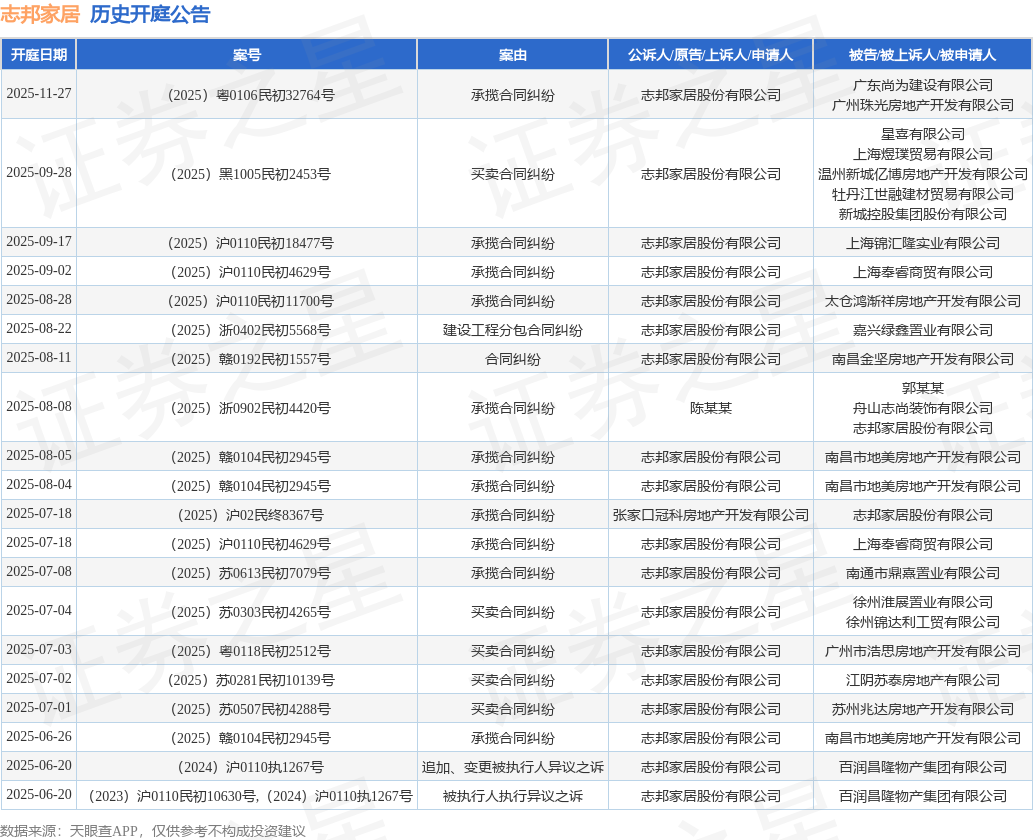This screenshot has height=840, width=1033.
Task: Click defendant 郭某某
Action: [x=923, y=389]
